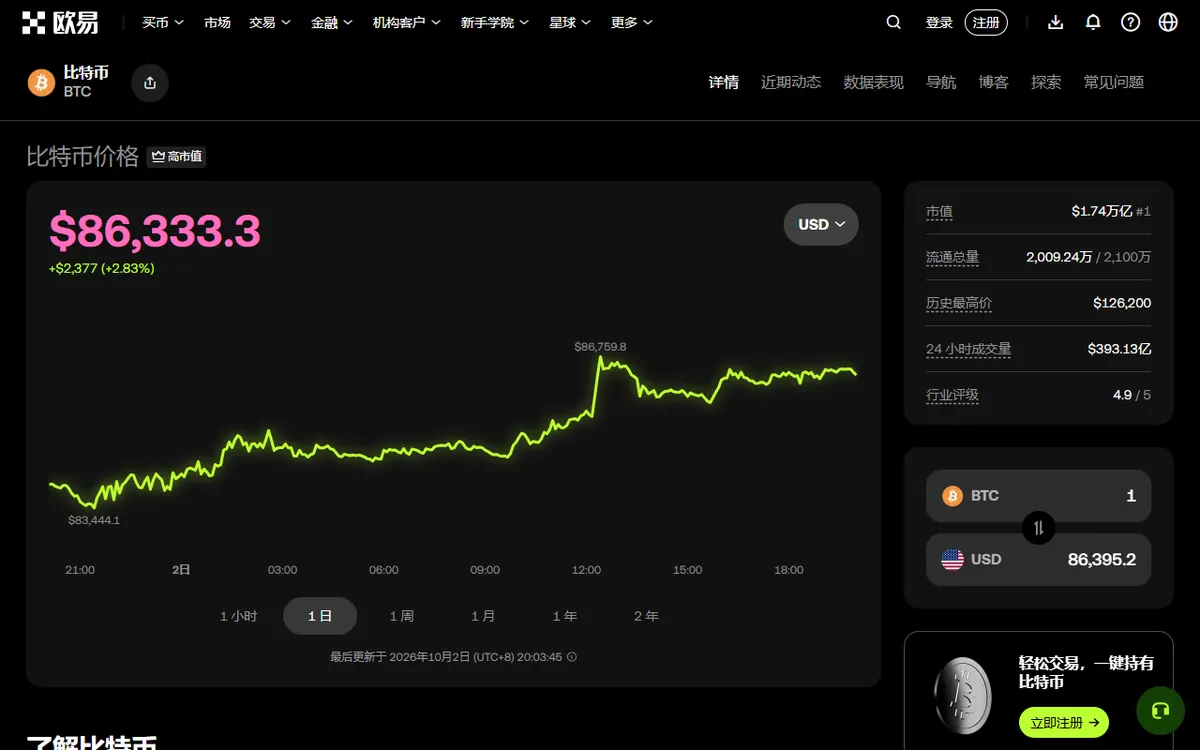This screenshot has height=750, width=1200.
Task: Click the info icon beside last-updated time
Action: [x=572, y=657]
